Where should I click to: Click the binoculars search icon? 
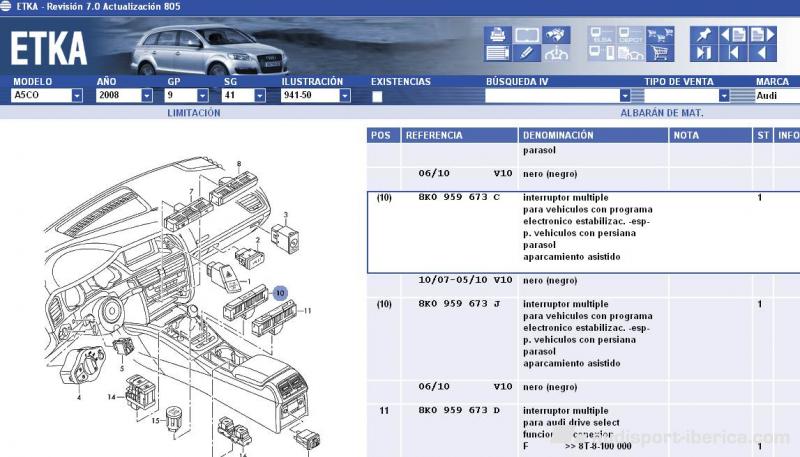(x=556, y=35)
